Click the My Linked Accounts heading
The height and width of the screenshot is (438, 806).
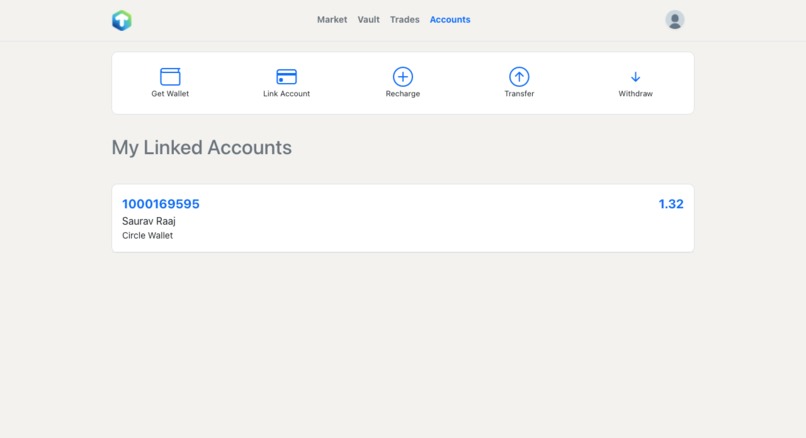point(202,148)
